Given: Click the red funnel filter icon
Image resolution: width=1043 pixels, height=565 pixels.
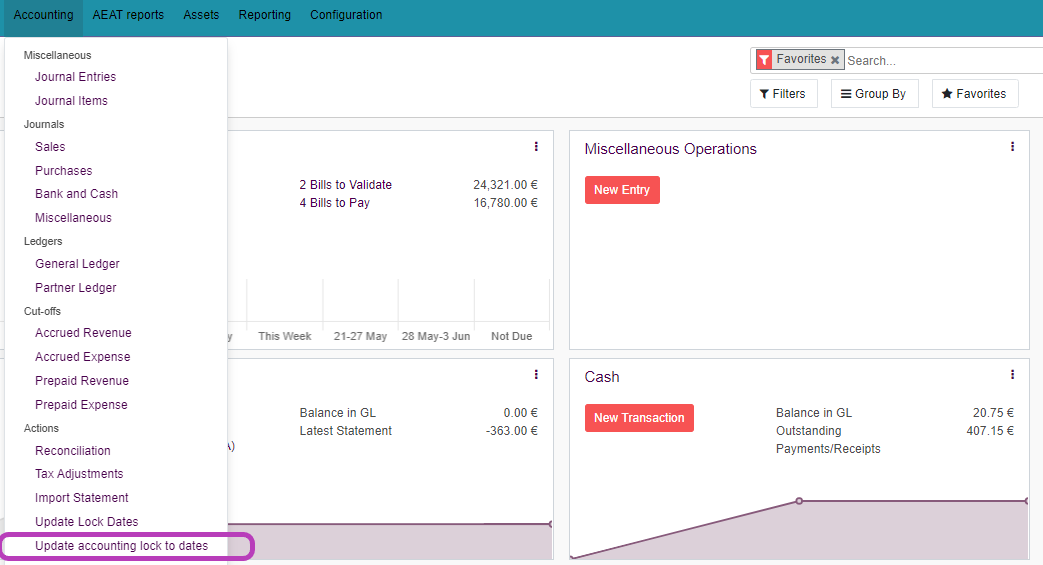Looking at the screenshot, I should point(764,60).
